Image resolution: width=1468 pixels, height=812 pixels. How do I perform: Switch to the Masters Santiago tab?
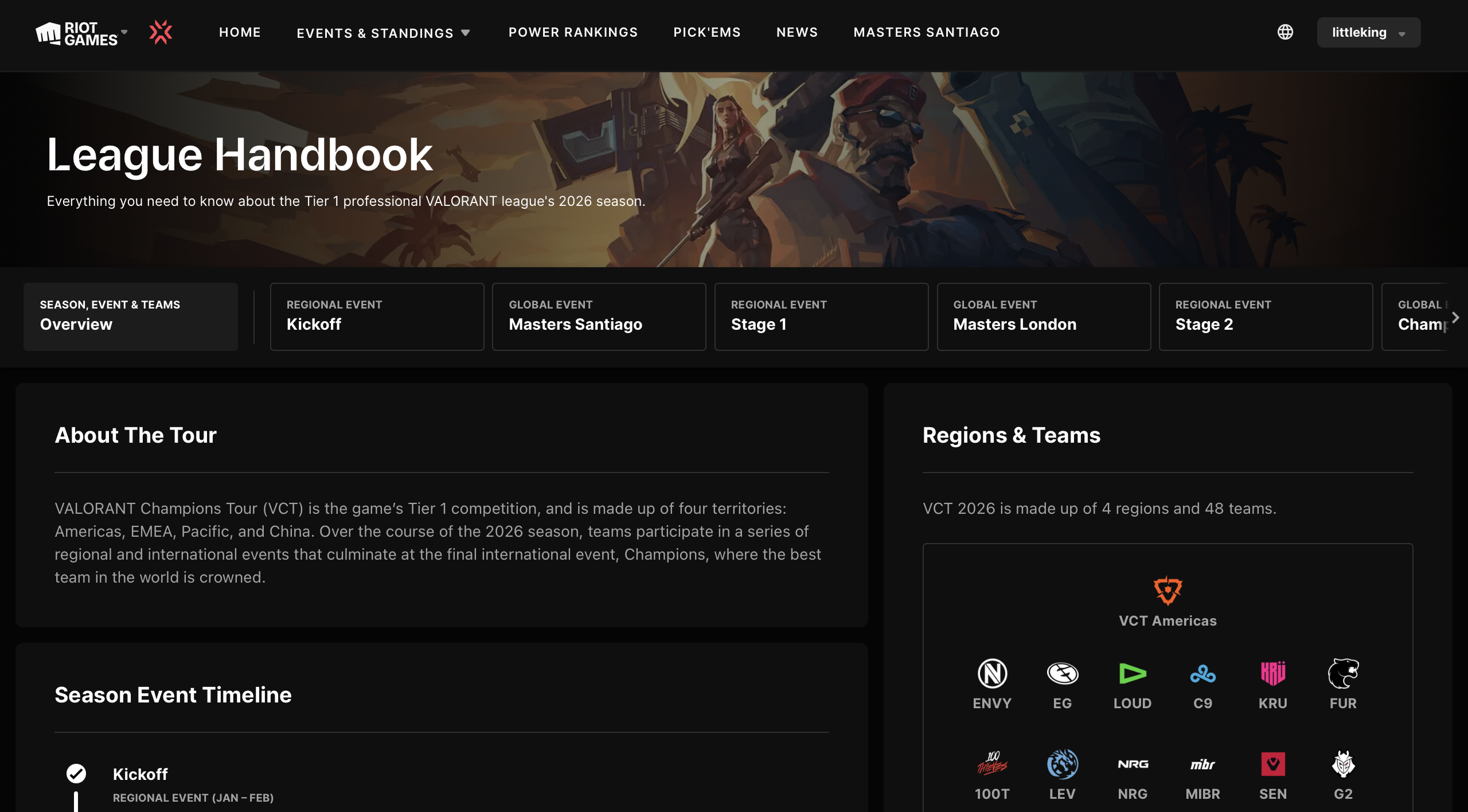pyautogui.click(x=599, y=317)
